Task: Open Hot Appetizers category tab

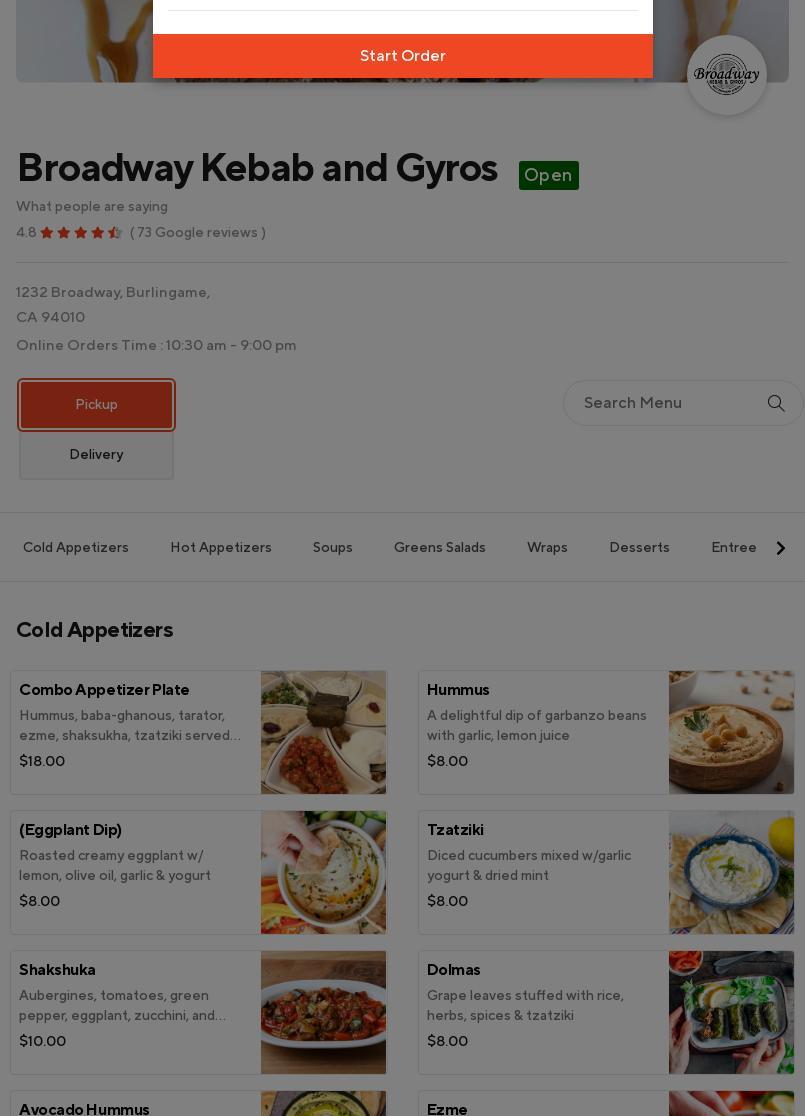Action: [x=221, y=548]
